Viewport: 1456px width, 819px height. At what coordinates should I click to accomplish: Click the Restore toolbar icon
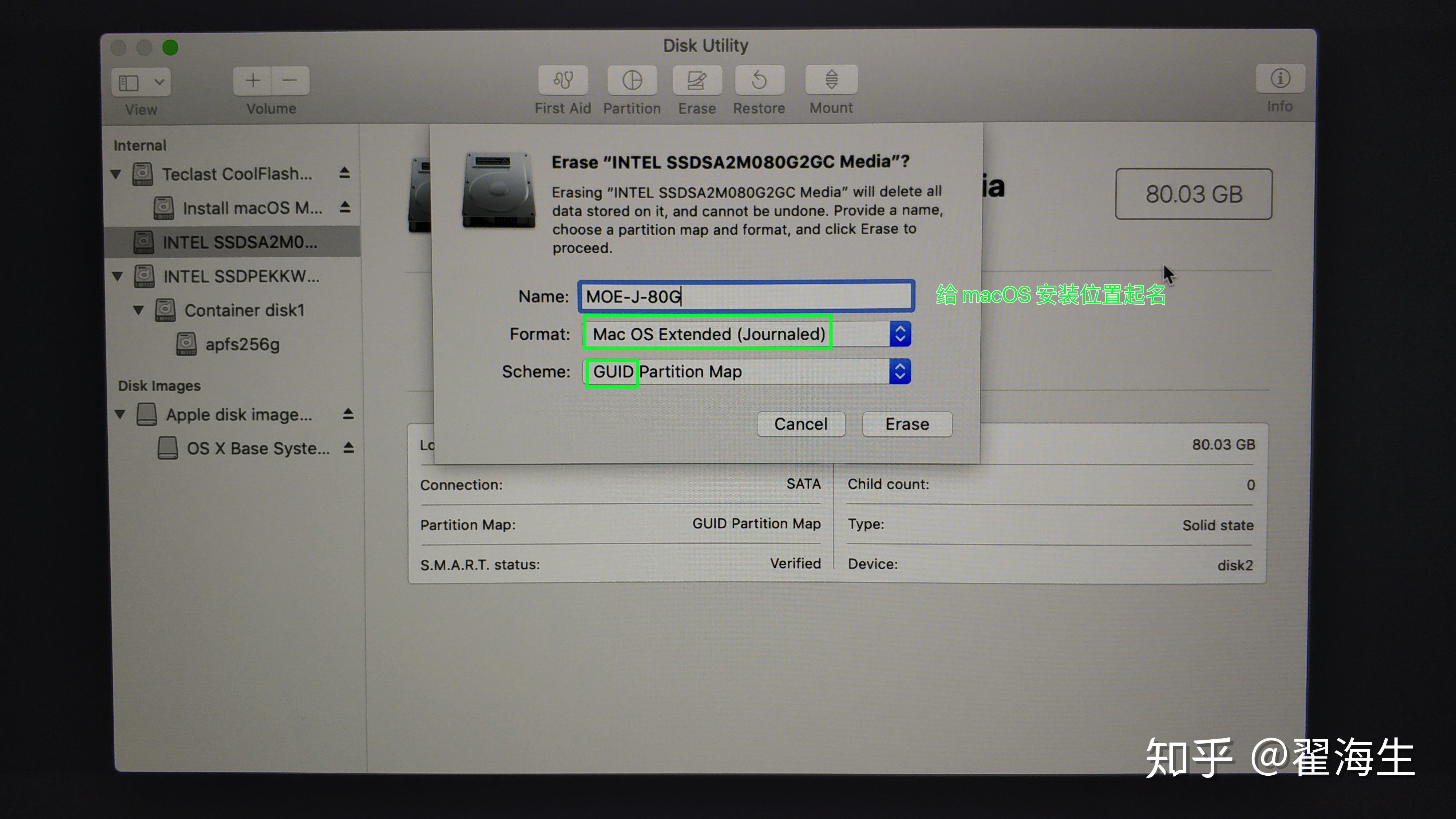[x=759, y=80]
